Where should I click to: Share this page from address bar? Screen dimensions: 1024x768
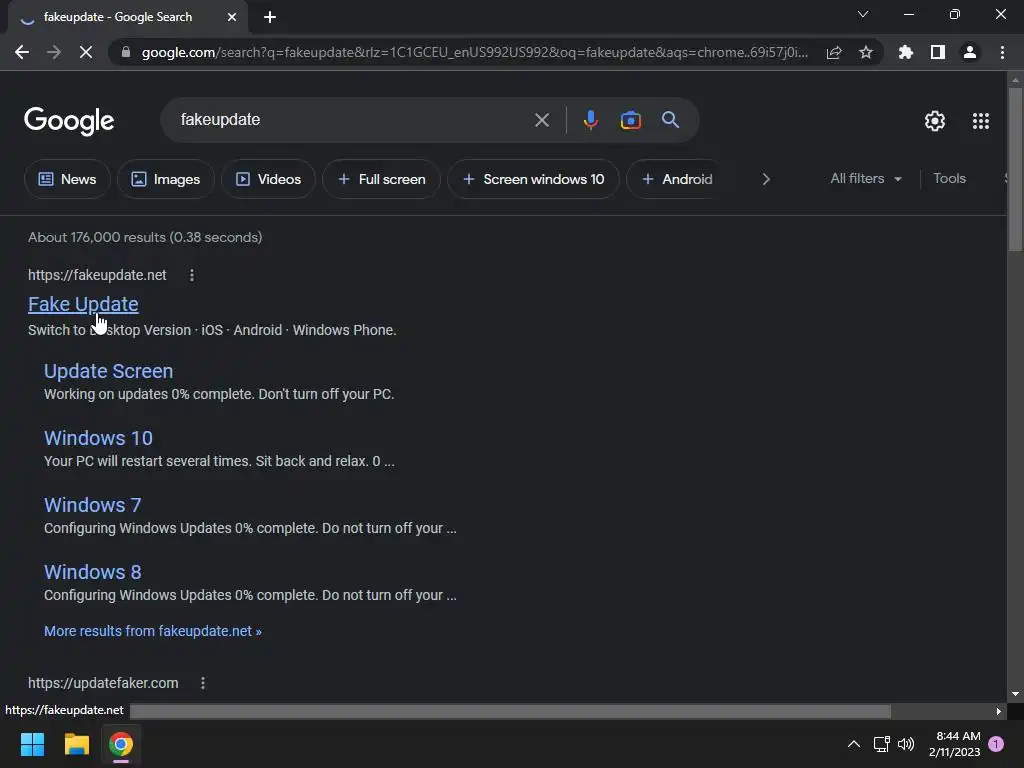tap(834, 52)
